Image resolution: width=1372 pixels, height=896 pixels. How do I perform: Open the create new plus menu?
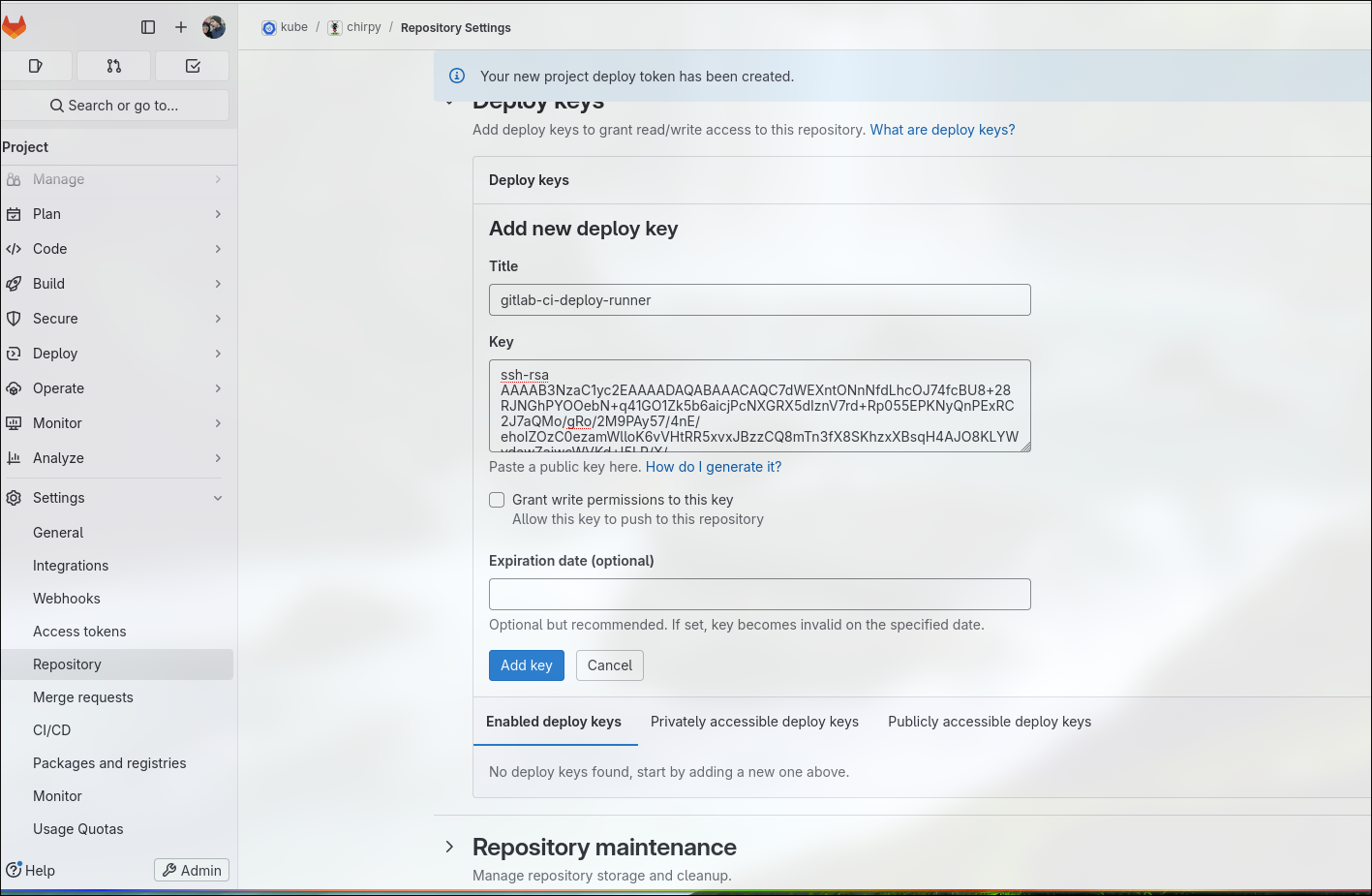click(x=181, y=27)
